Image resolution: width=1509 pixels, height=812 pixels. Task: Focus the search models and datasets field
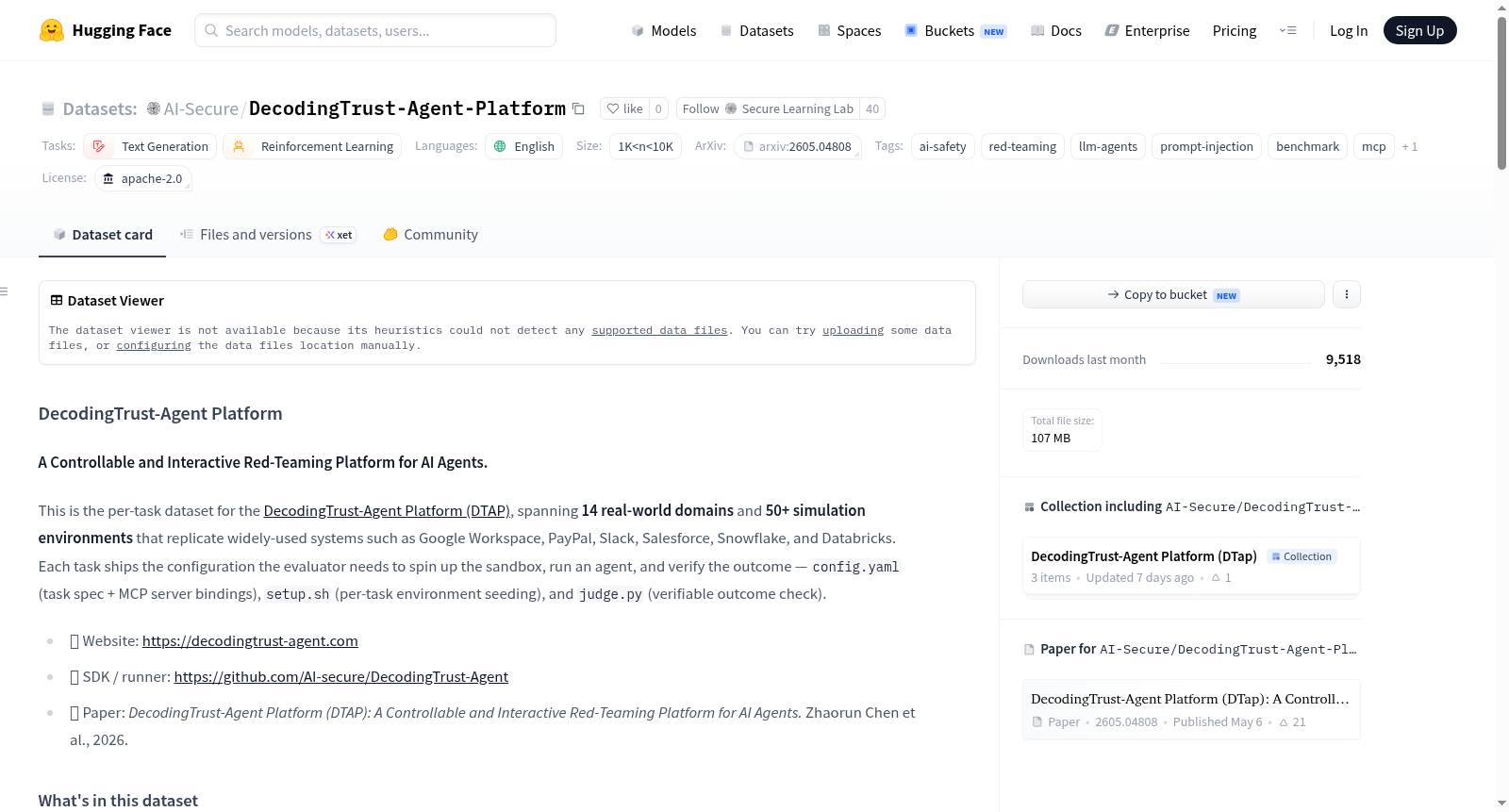375,30
